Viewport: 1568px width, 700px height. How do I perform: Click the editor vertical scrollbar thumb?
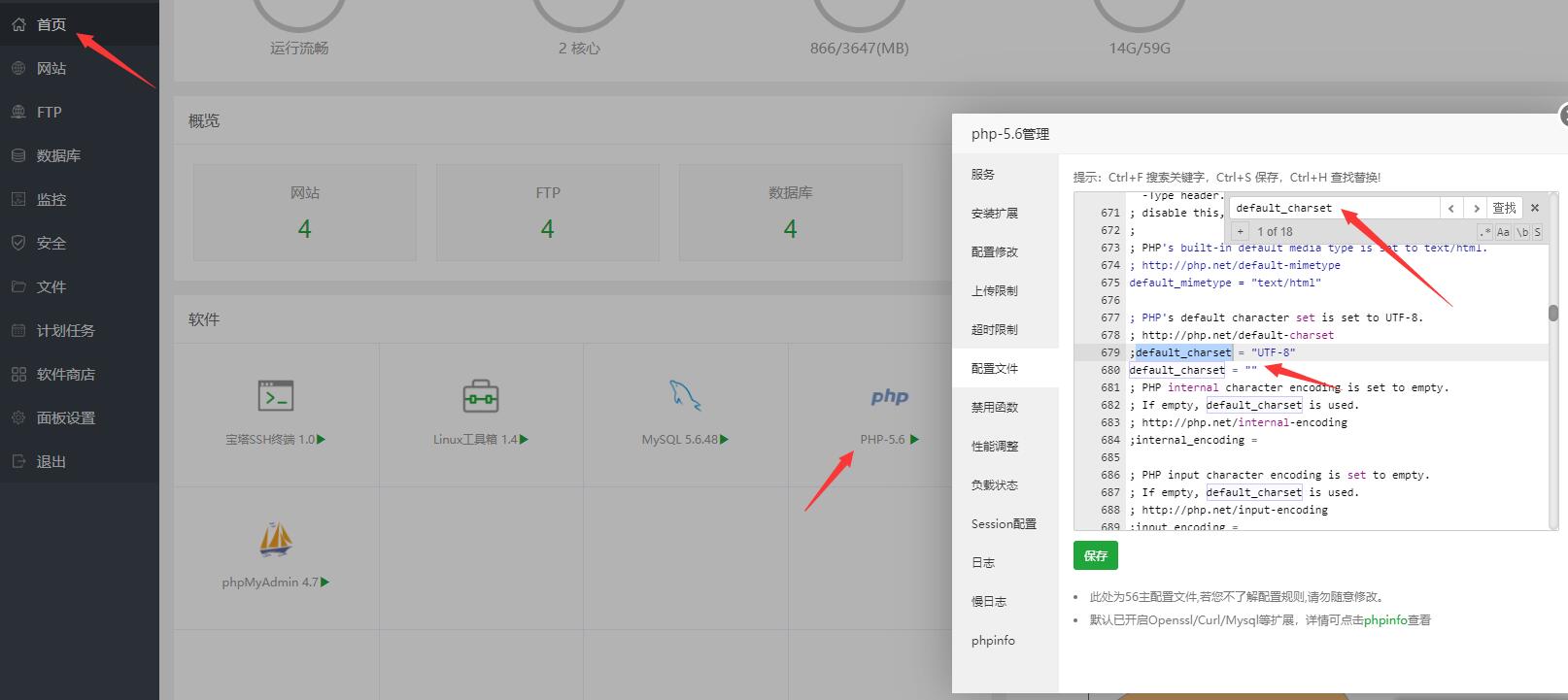click(1553, 313)
